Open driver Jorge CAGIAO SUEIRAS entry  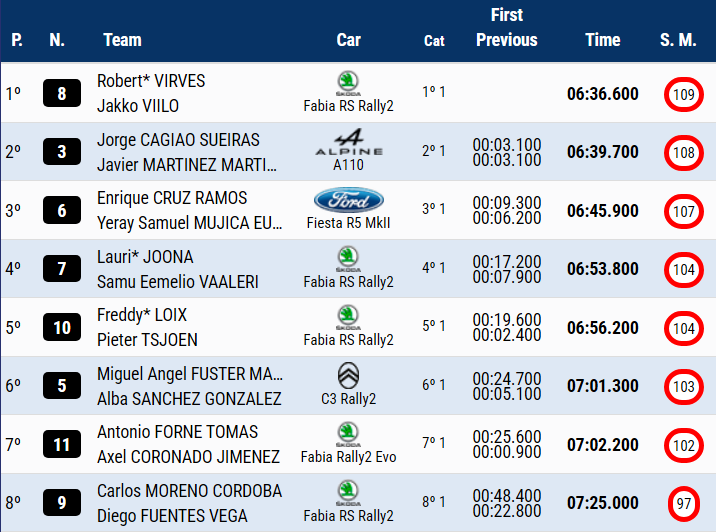click(x=178, y=140)
